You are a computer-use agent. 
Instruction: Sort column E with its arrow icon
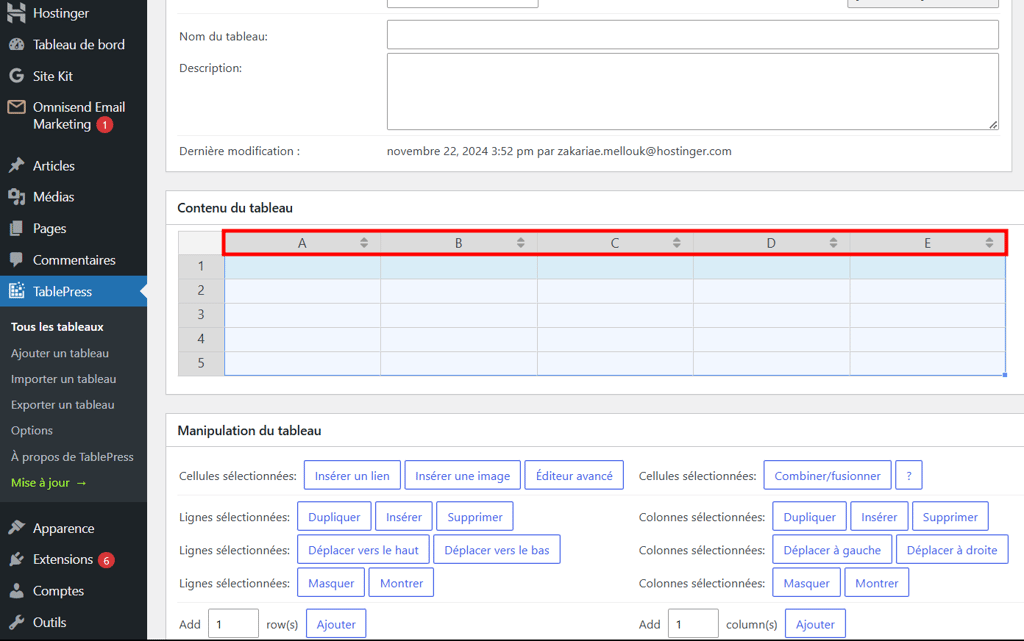(x=989, y=243)
